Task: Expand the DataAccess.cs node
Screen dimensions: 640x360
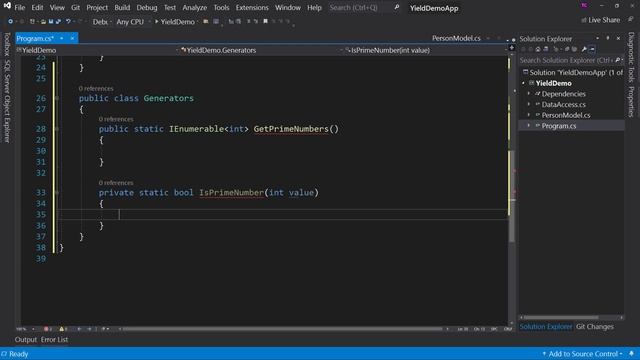Action: click(529, 104)
